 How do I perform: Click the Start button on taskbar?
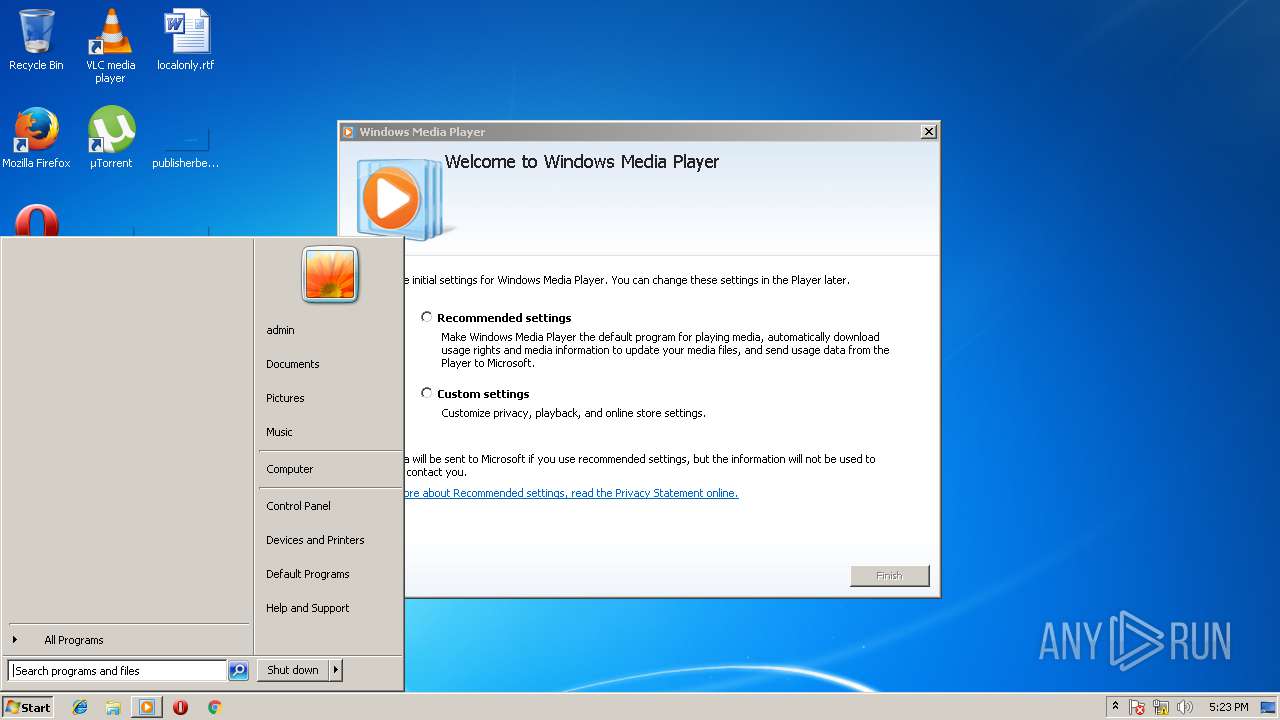click(28, 707)
